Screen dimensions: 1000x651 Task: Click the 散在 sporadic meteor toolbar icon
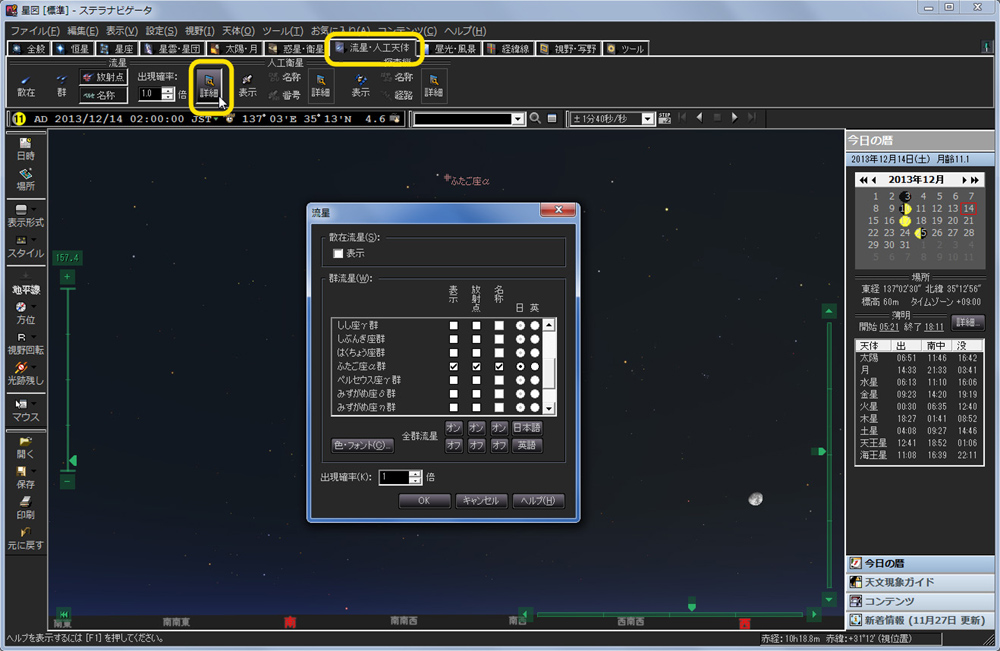26,85
